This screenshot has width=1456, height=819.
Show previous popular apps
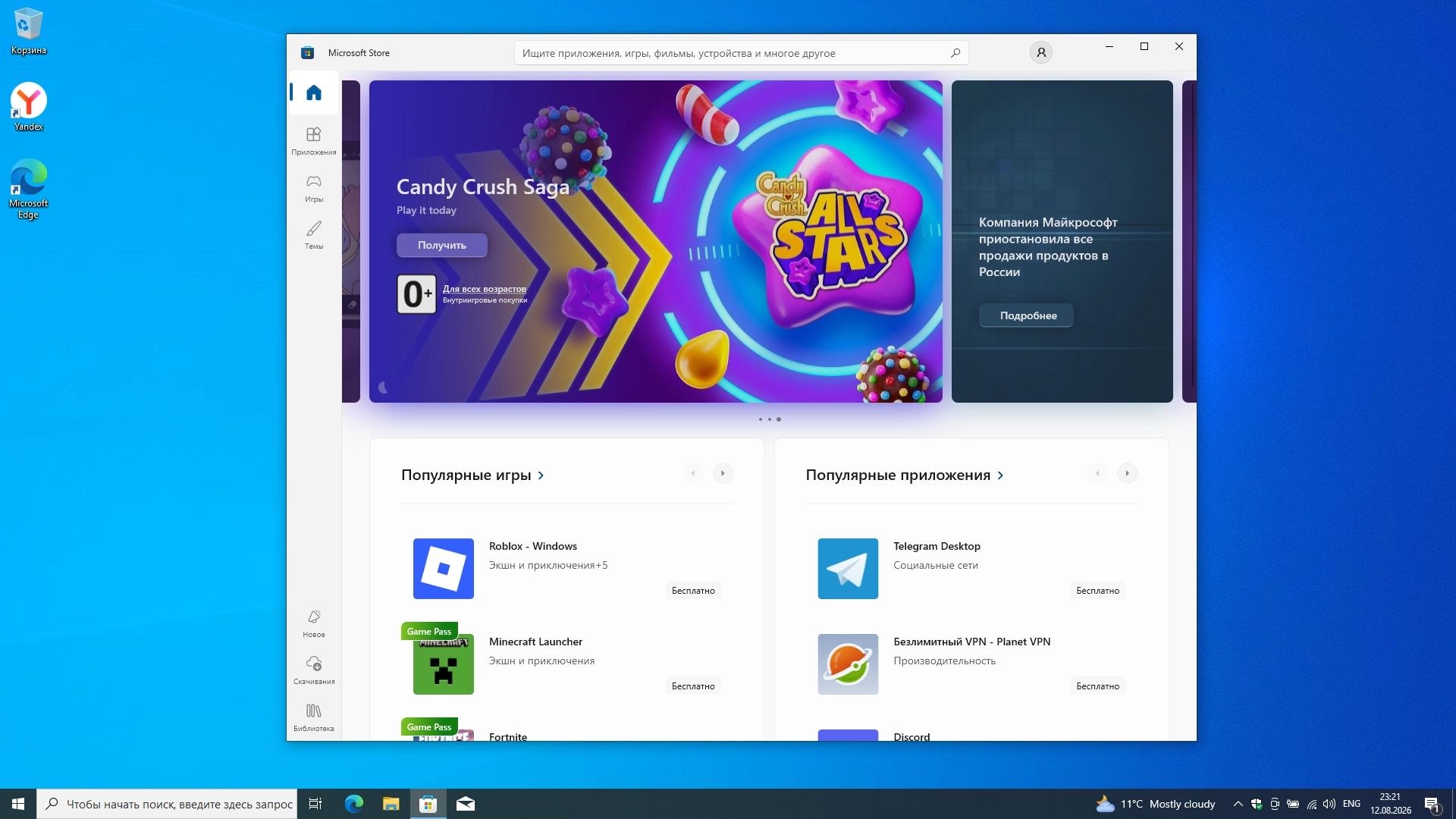1097,473
